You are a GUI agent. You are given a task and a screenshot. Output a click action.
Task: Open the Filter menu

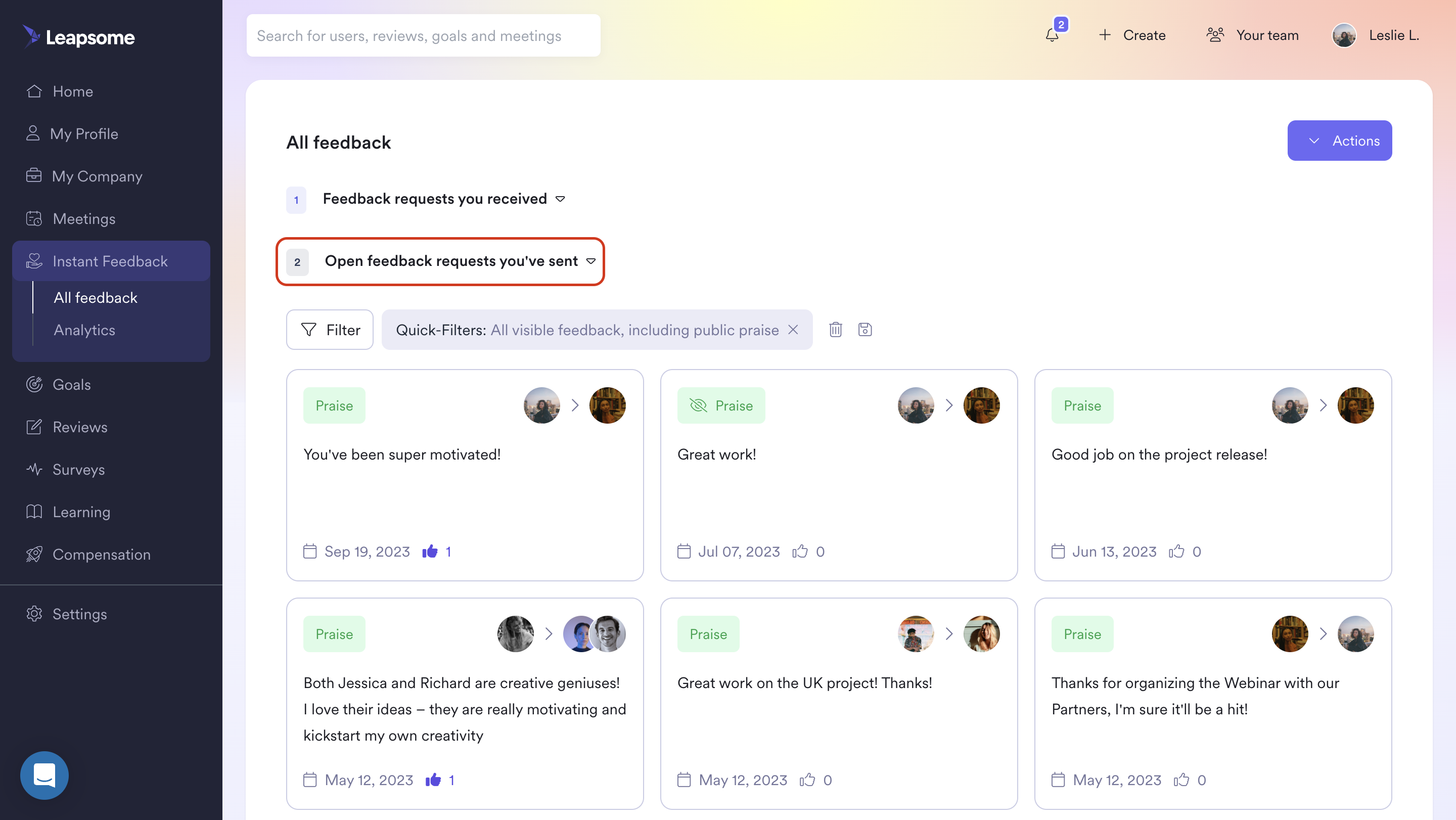click(330, 330)
